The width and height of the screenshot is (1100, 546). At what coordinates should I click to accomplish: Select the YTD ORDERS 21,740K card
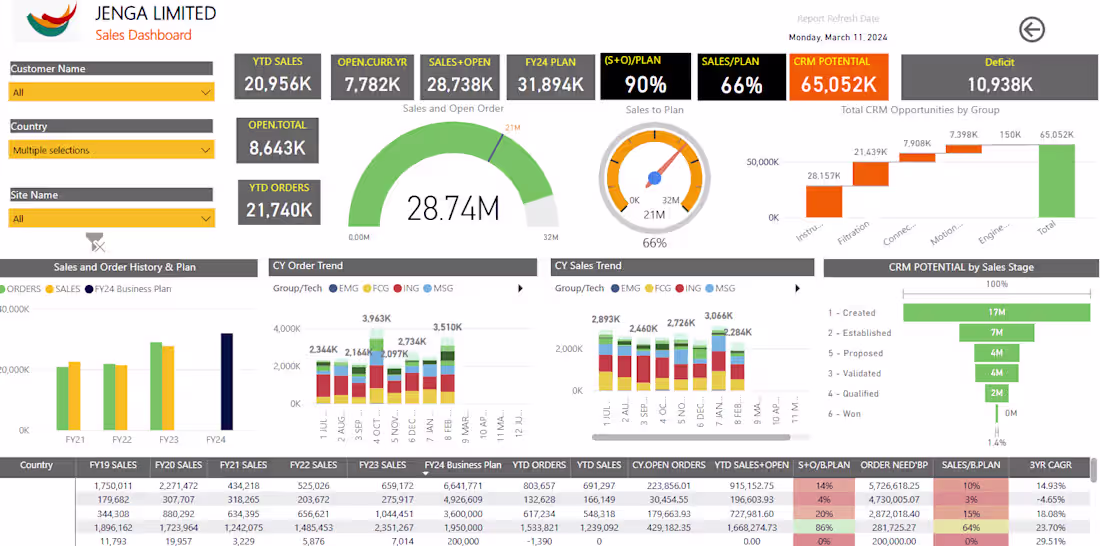click(x=279, y=202)
